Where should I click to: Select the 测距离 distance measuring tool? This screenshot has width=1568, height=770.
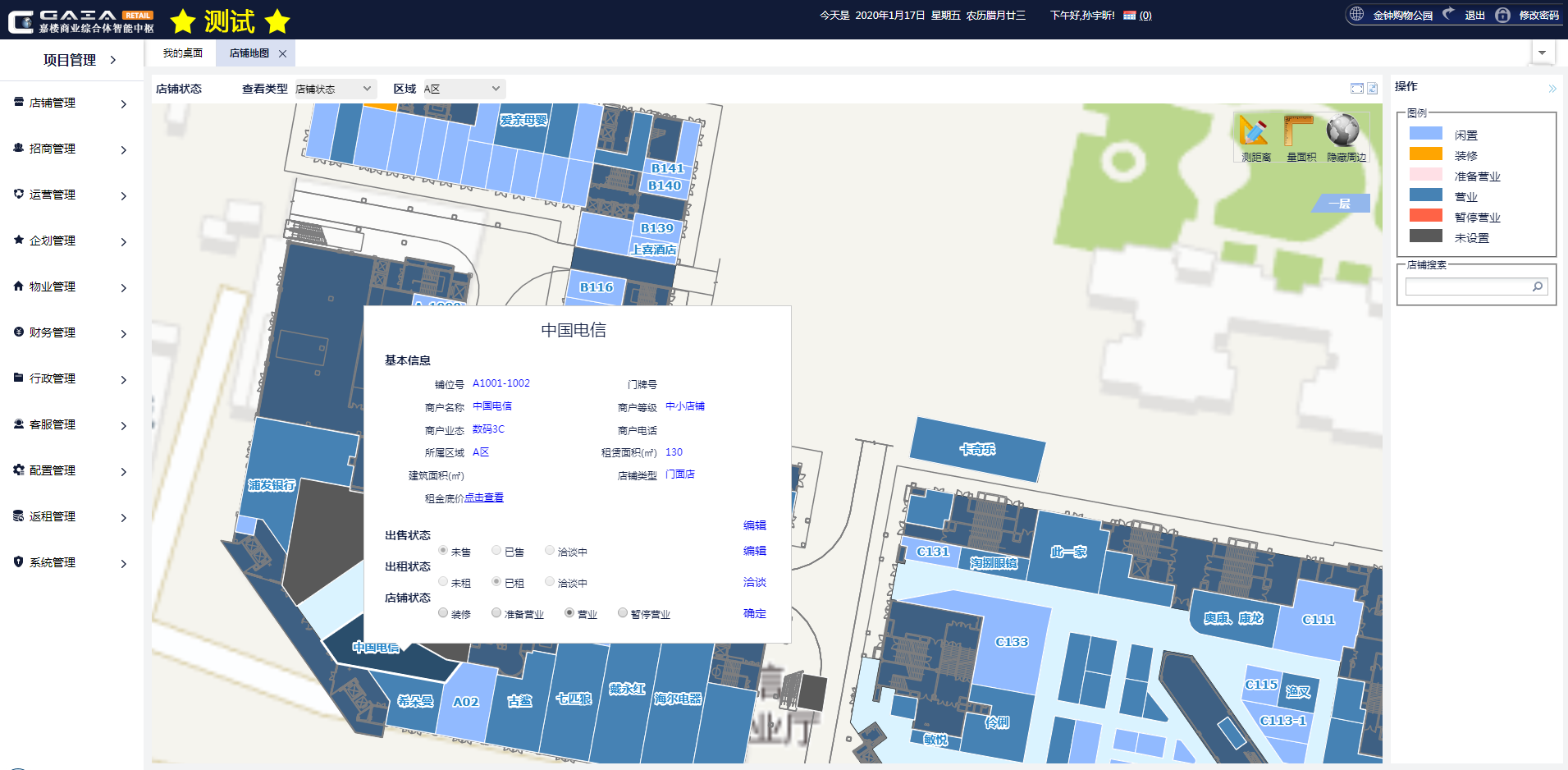(1254, 131)
